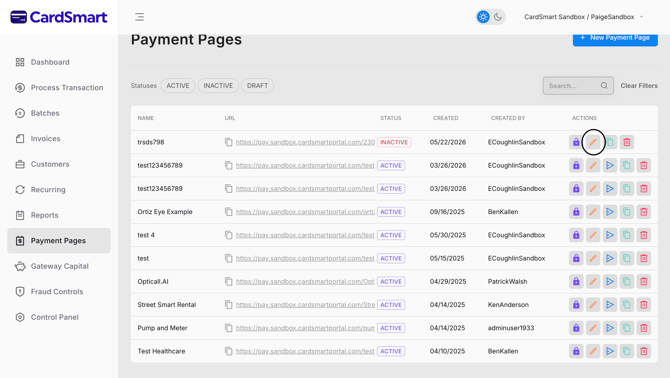Open Reports in sidebar
Viewport: 670px width, 378px height.
pyautogui.click(x=59, y=215)
